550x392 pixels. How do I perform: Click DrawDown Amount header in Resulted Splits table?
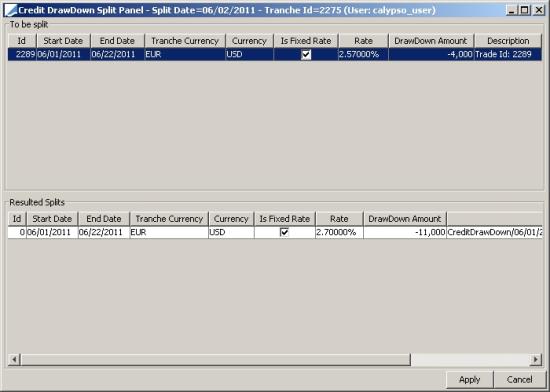[x=405, y=219]
